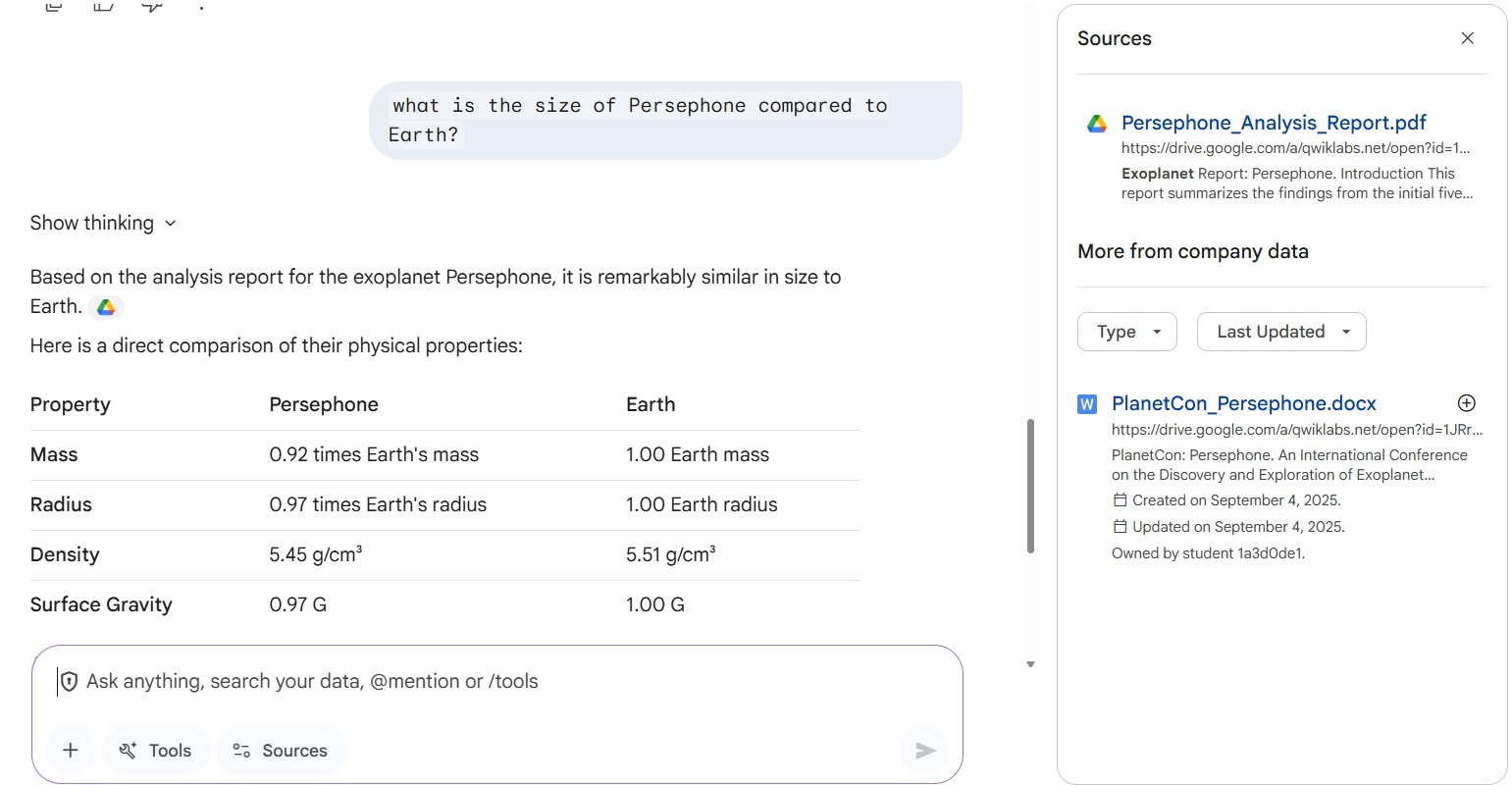Click the Sources panel heading
This screenshot has height=785, width=1512.
[1114, 38]
